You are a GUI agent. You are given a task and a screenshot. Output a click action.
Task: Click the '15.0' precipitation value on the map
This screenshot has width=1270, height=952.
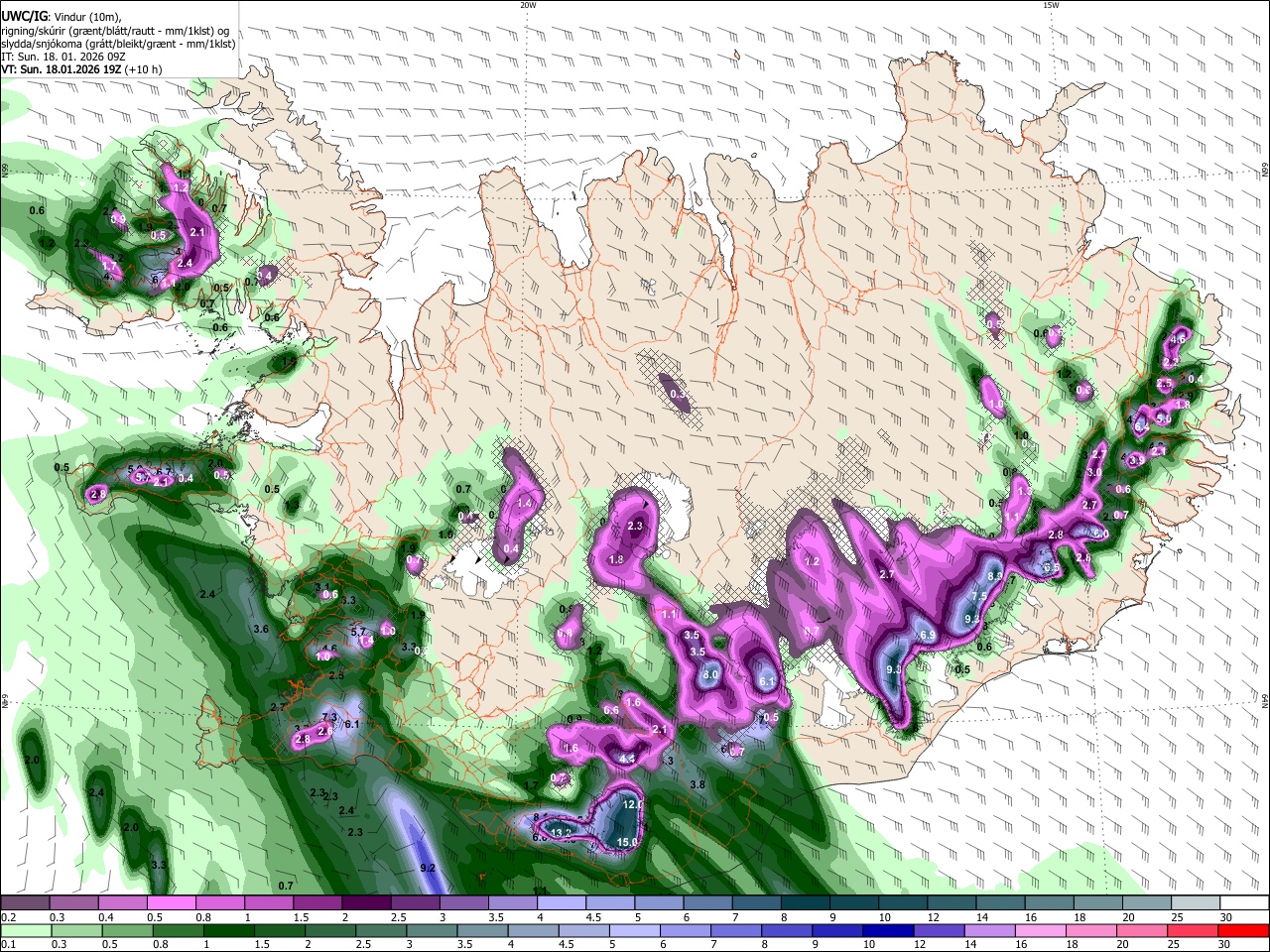pyautogui.click(x=627, y=843)
